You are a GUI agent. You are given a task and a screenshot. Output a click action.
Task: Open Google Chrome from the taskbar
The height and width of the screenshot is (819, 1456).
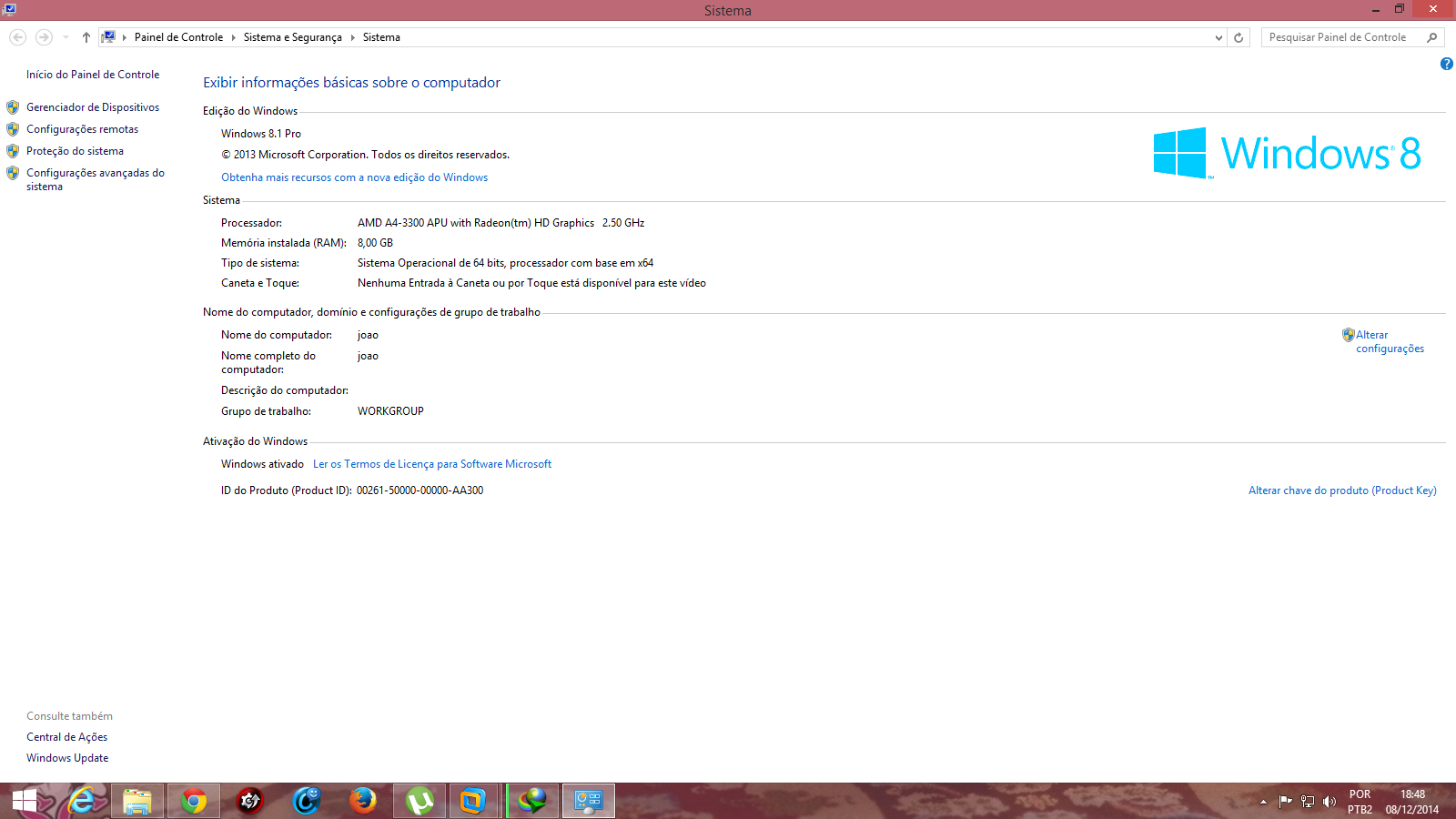pyautogui.click(x=193, y=801)
